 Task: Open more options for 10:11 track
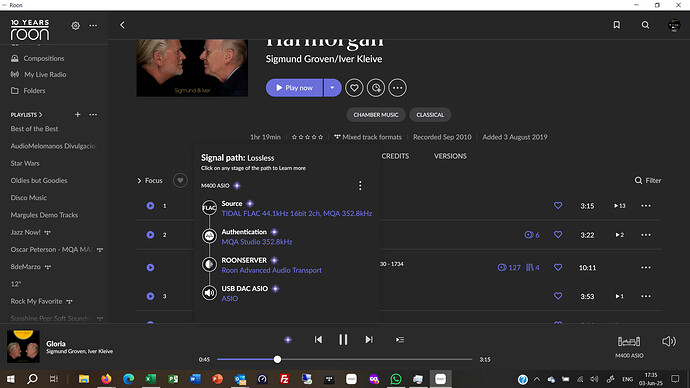click(646, 267)
